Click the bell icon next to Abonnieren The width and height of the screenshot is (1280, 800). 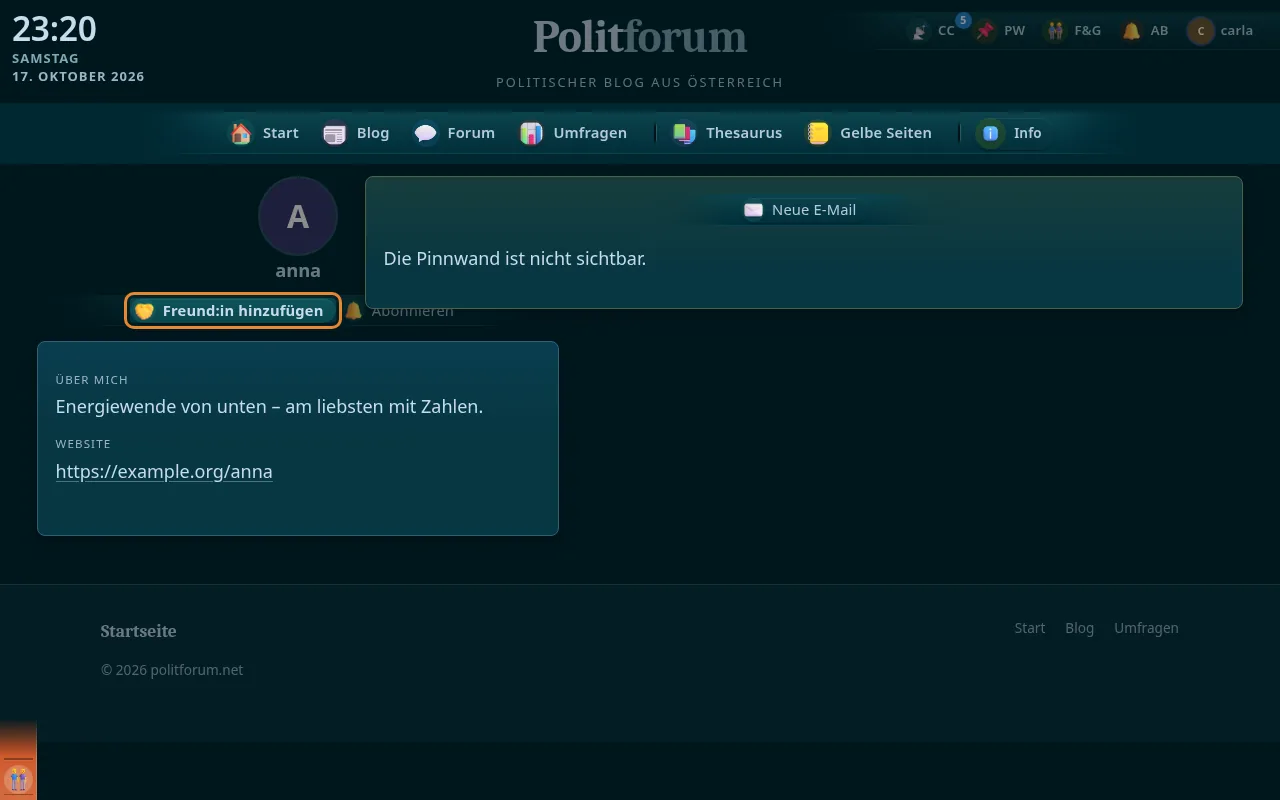[x=353, y=311]
